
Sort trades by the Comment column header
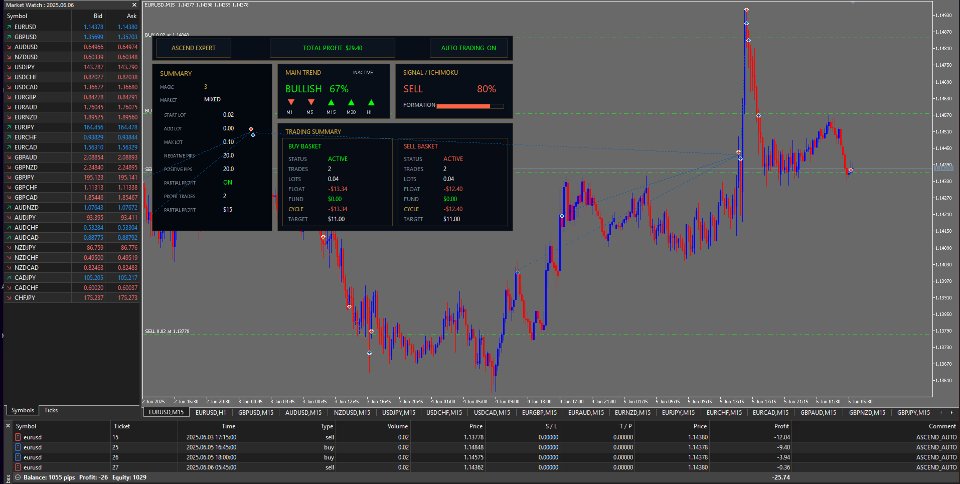pos(942,426)
